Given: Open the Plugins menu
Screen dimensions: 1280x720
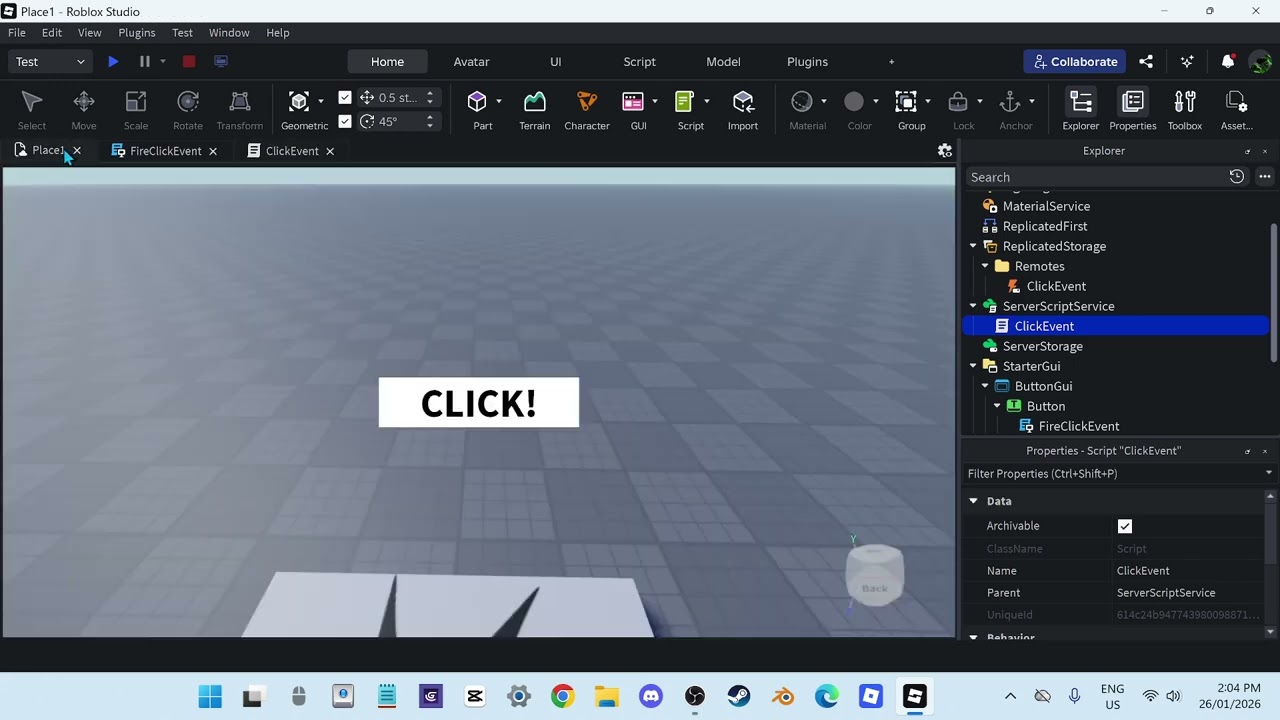Looking at the screenshot, I should coord(137,33).
